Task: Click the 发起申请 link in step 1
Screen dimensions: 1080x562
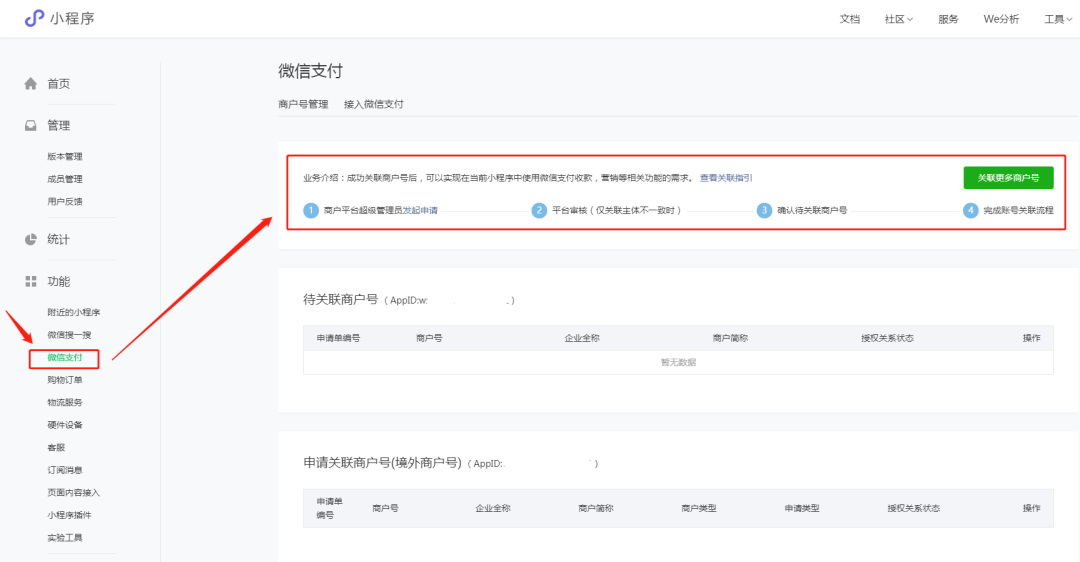Action: [420, 210]
